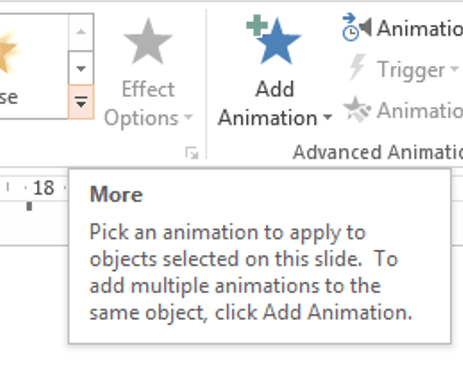463x365 pixels.
Task: Click the animation gallery scroll-up arrow
Action: tap(81, 32)
